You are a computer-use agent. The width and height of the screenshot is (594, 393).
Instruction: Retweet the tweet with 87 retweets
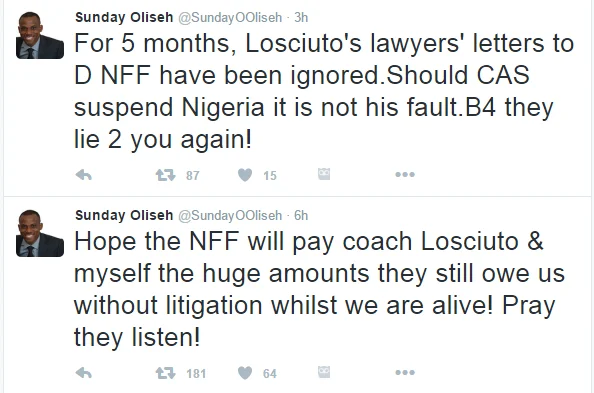click(x=166, y=175)
